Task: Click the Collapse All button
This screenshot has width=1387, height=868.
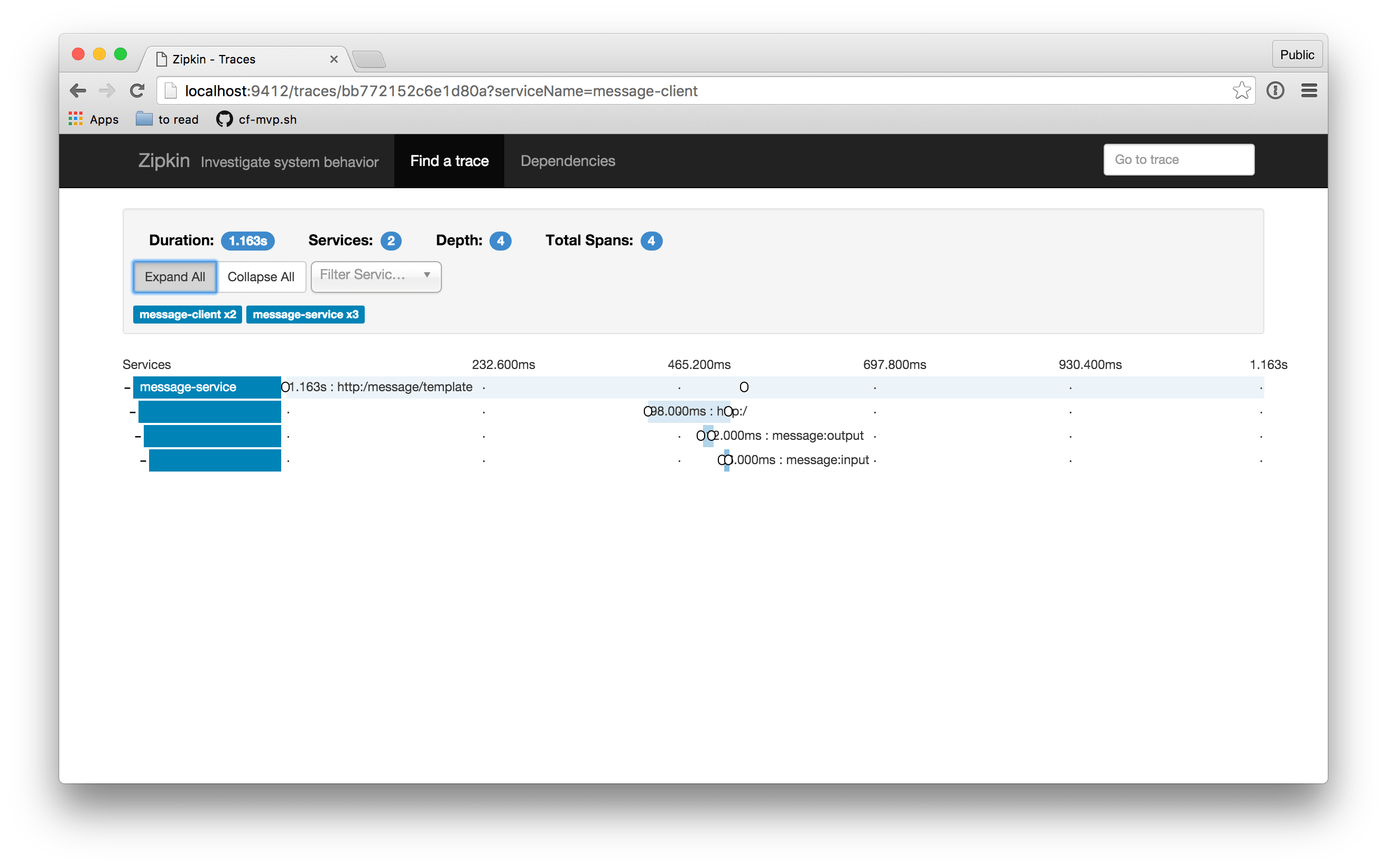Action: 261,276
